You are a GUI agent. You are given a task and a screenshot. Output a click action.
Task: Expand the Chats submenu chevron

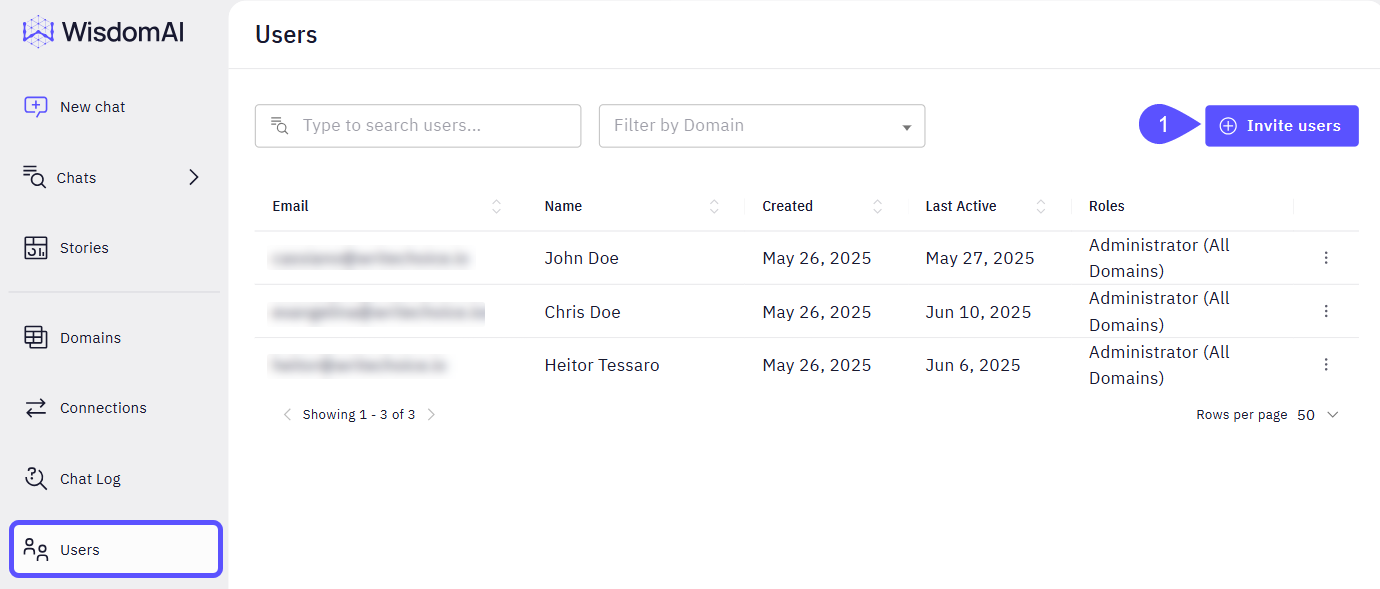pos(194,177)
